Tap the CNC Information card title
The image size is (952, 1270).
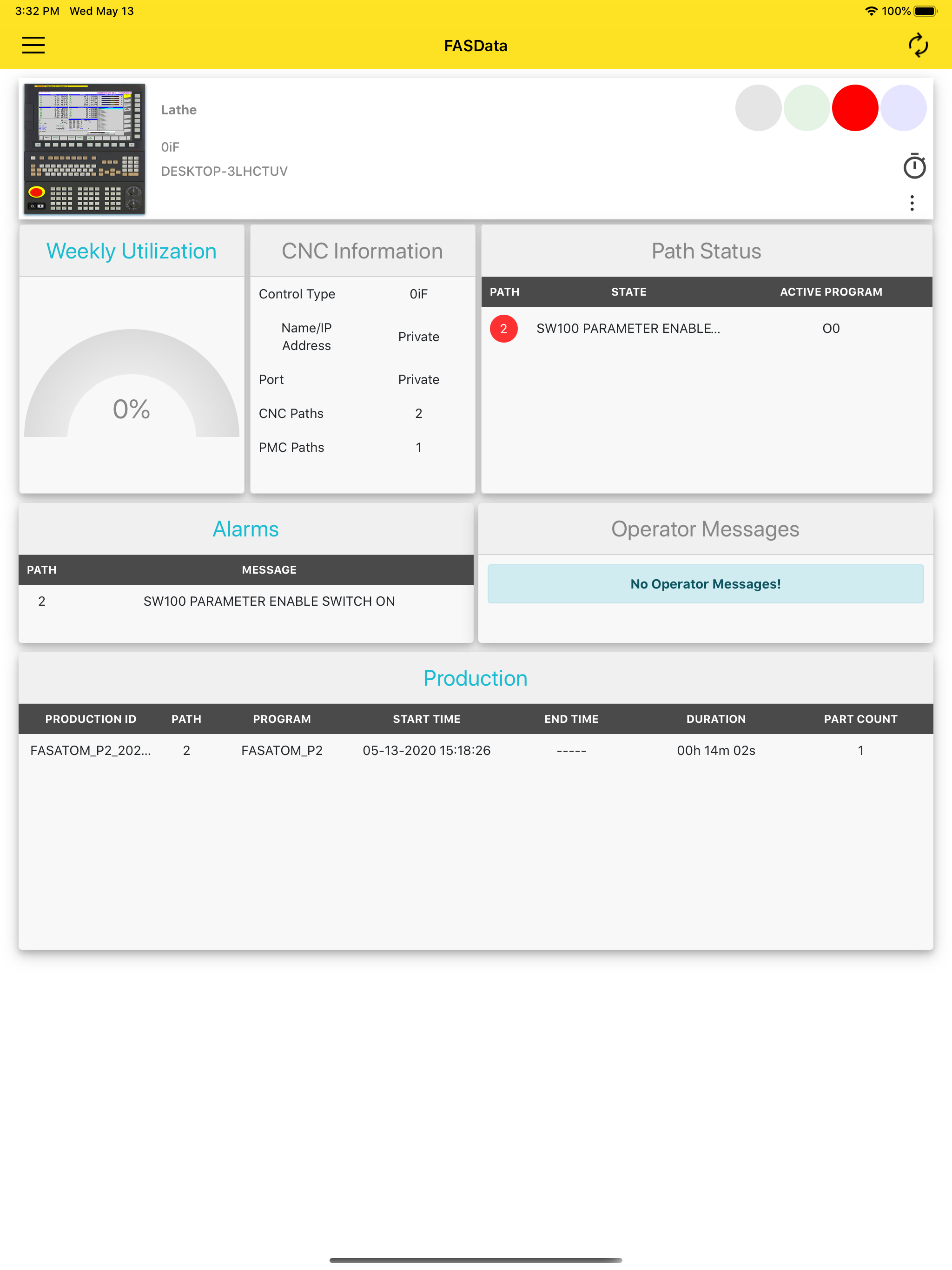tap(362, 251)
